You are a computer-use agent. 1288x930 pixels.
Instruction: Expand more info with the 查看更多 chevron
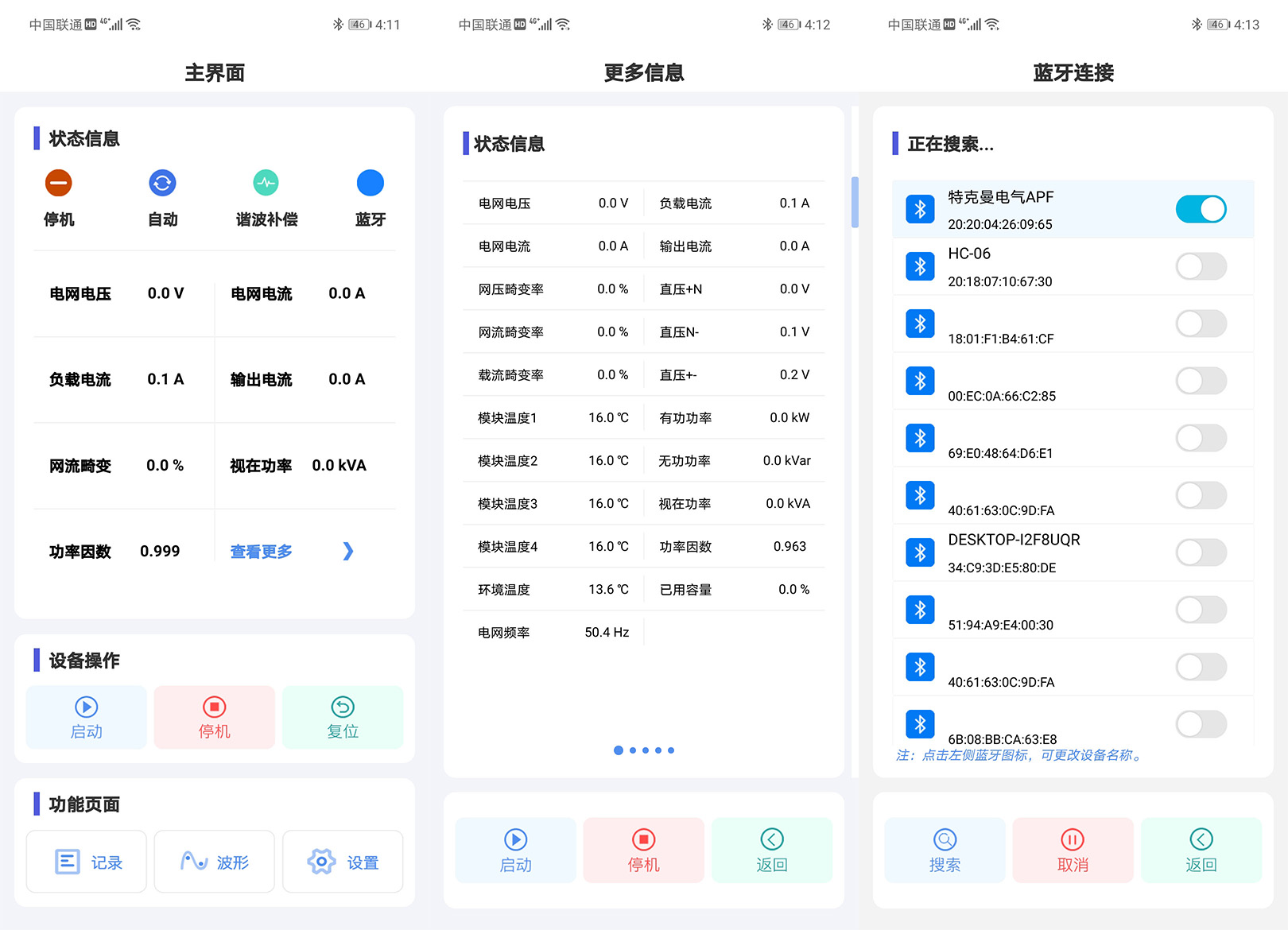(x=347, y=551)
